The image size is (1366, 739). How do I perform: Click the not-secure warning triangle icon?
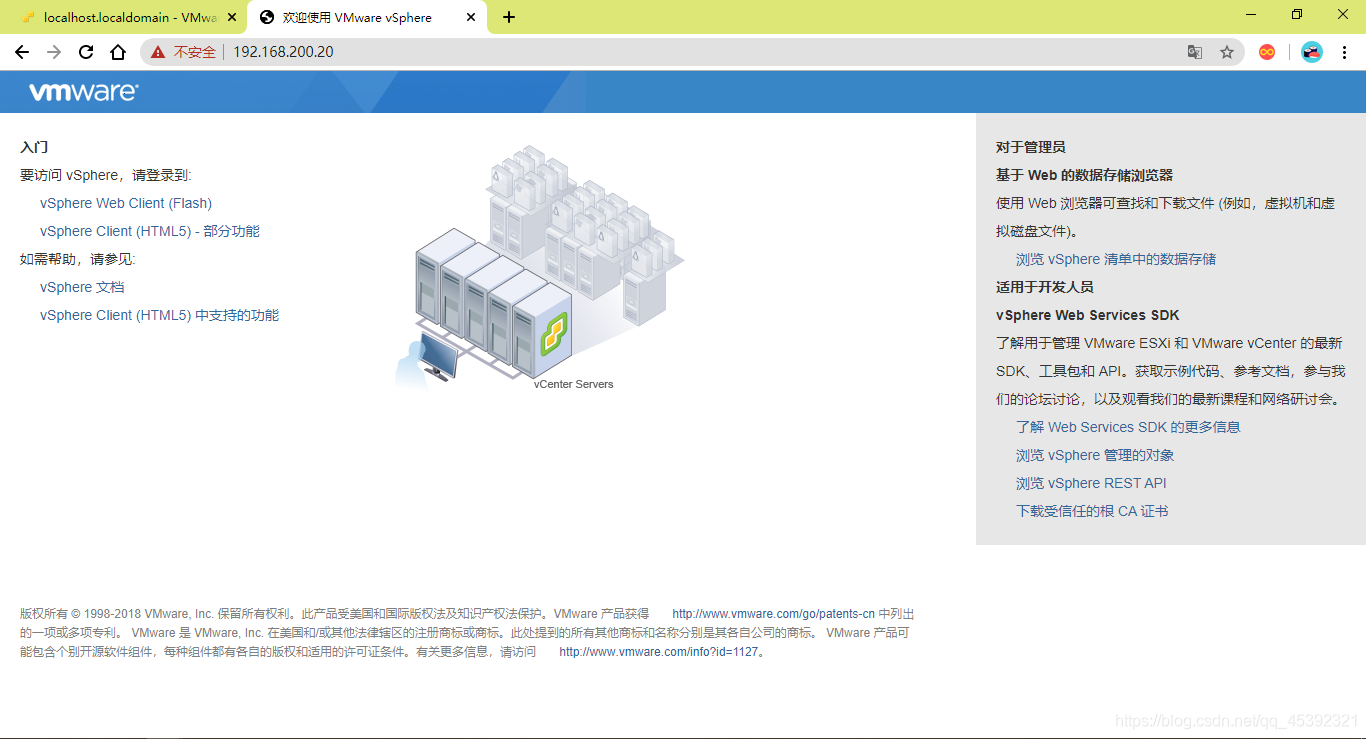coord(158,52)
